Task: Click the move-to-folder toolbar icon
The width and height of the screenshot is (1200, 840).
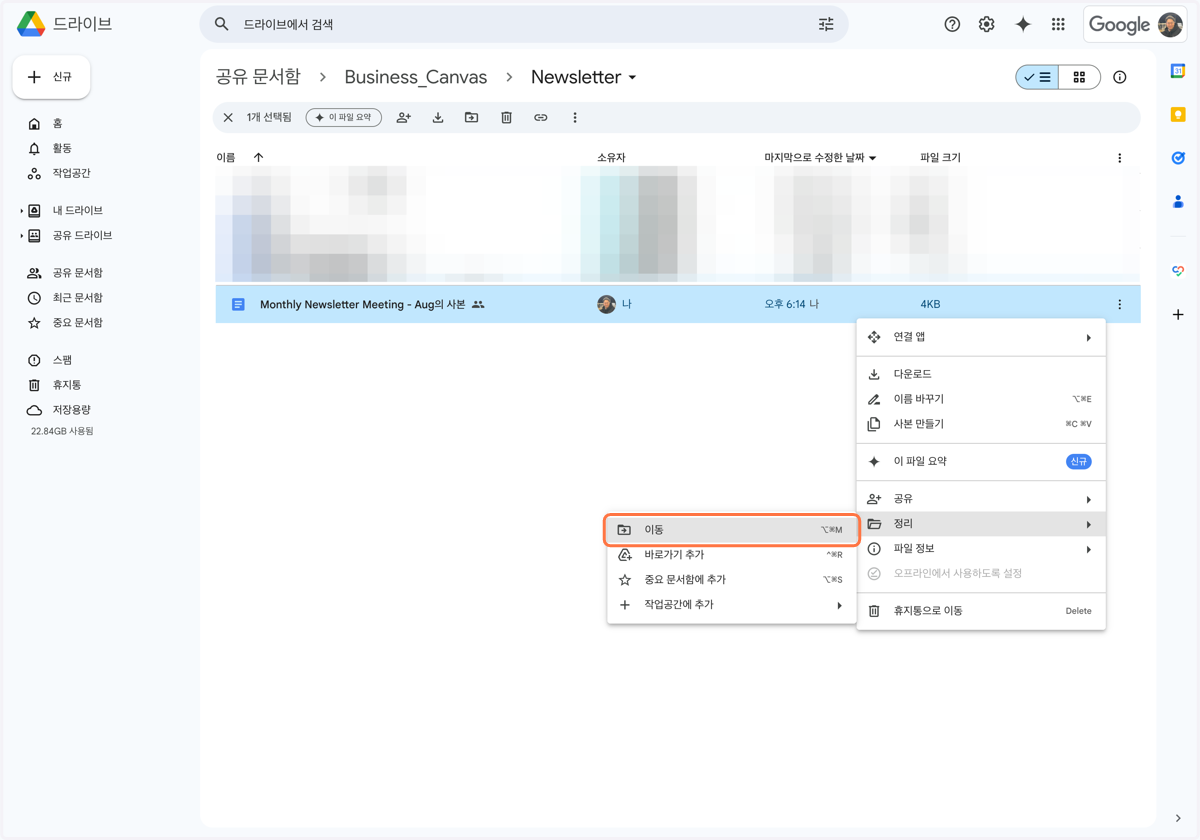Action: pos(472,118)
